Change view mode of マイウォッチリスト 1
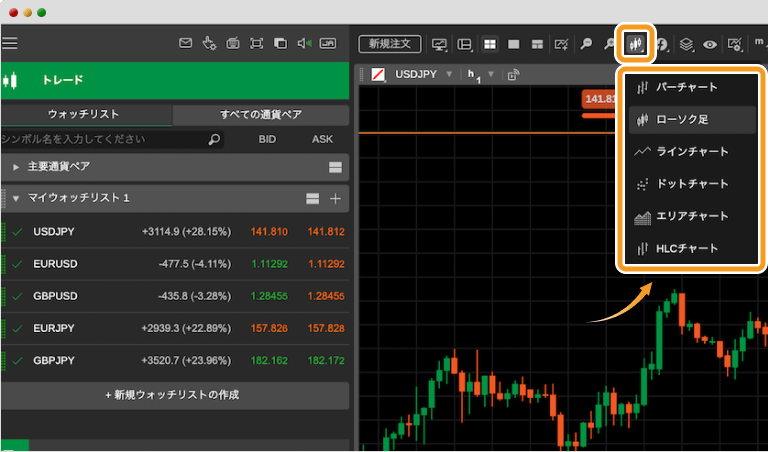768x452 pixels. coord(312,198)
